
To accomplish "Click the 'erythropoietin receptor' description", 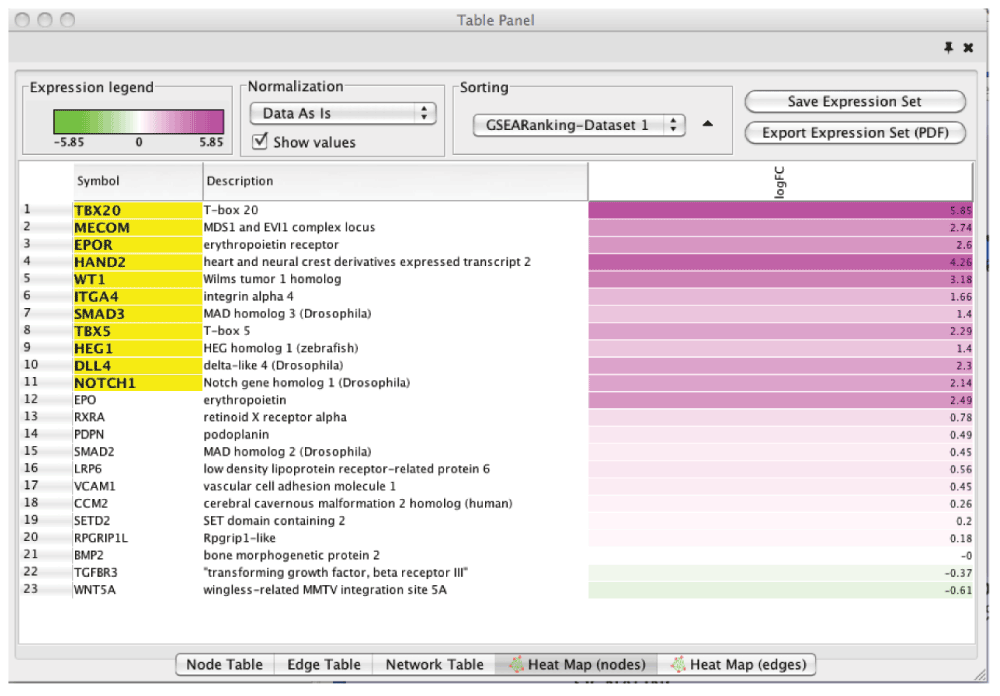I will coord(271,245).
